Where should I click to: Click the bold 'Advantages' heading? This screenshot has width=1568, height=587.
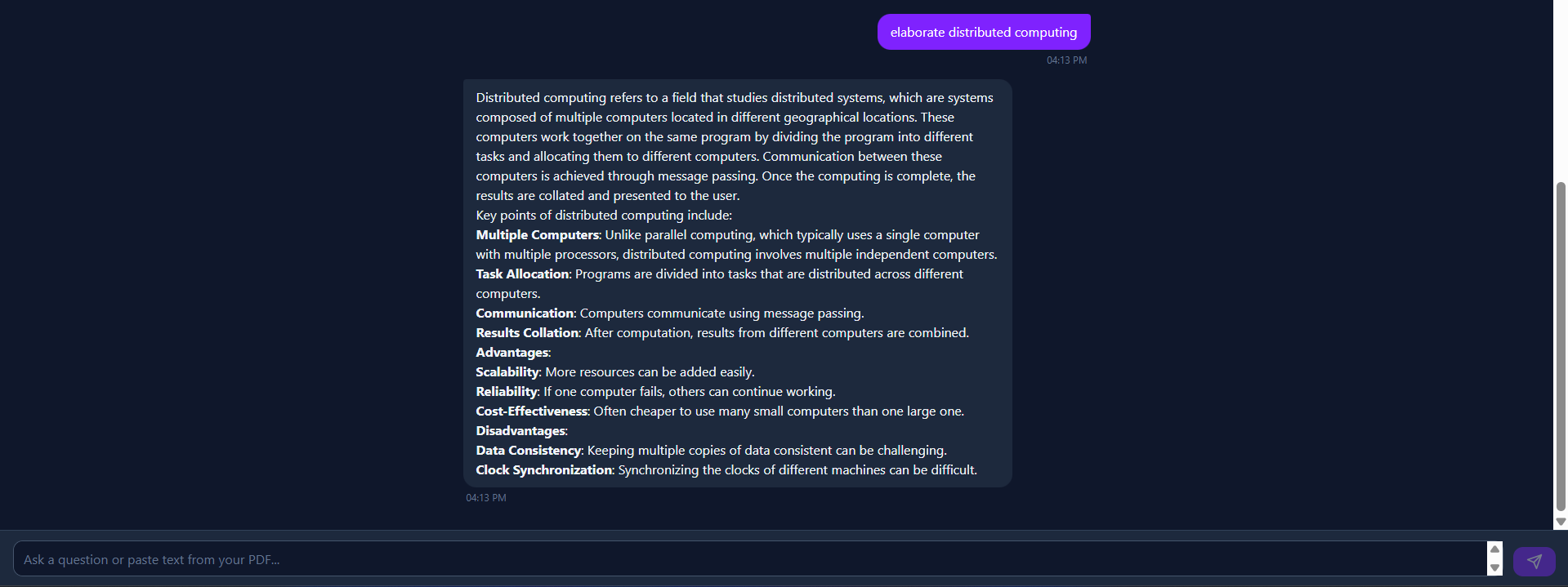pos(512,353)
